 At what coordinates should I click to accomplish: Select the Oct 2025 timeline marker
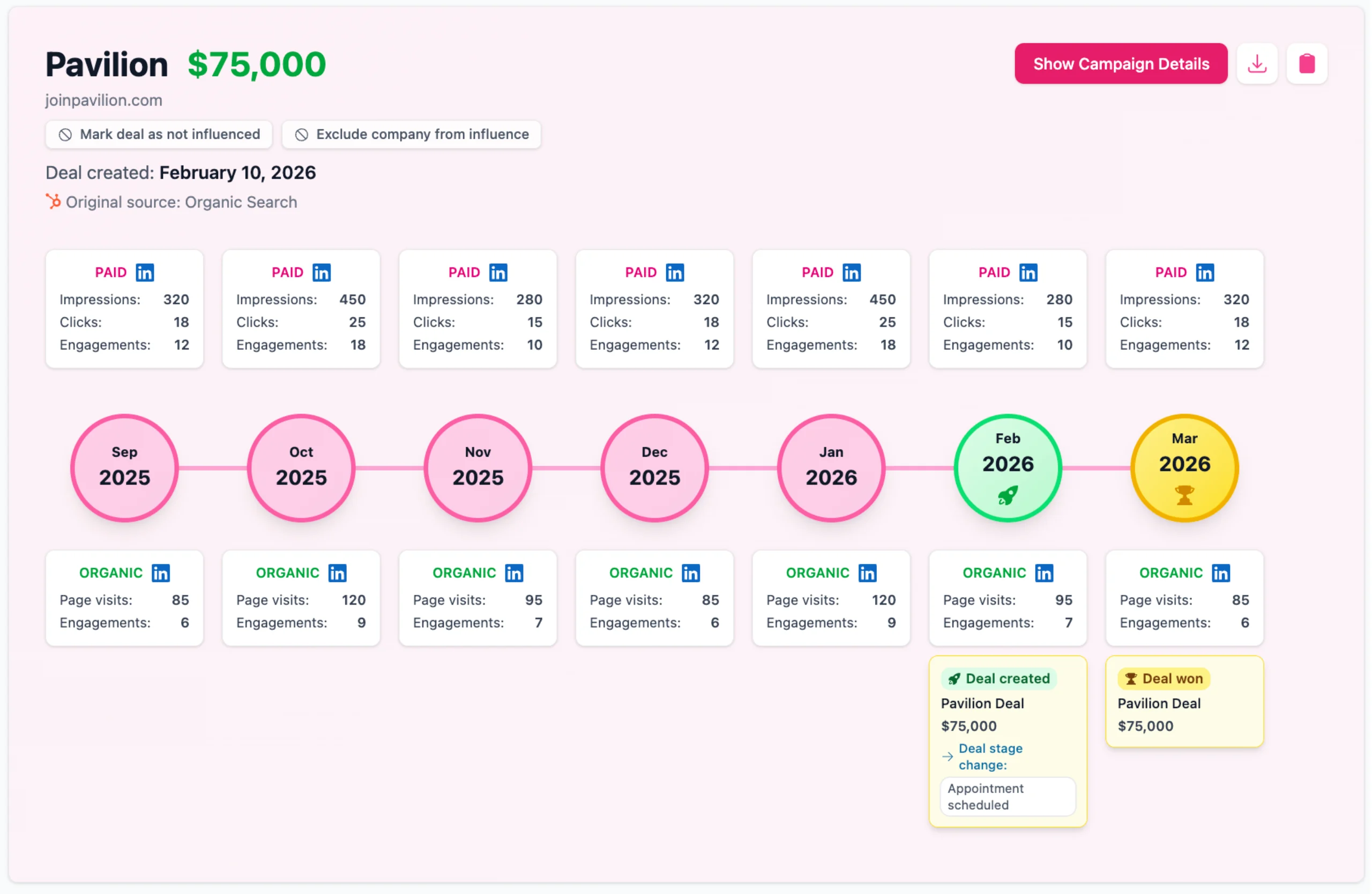(x=301, y=468)
